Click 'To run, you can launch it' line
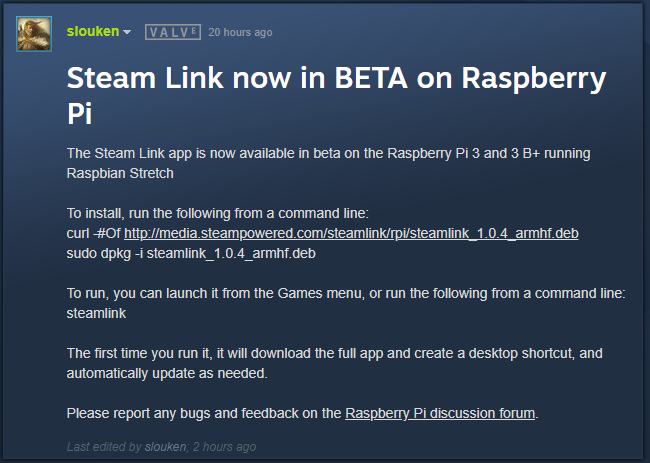Image resolution: width=650 pixels, height=463 pixels. (346, 293)
